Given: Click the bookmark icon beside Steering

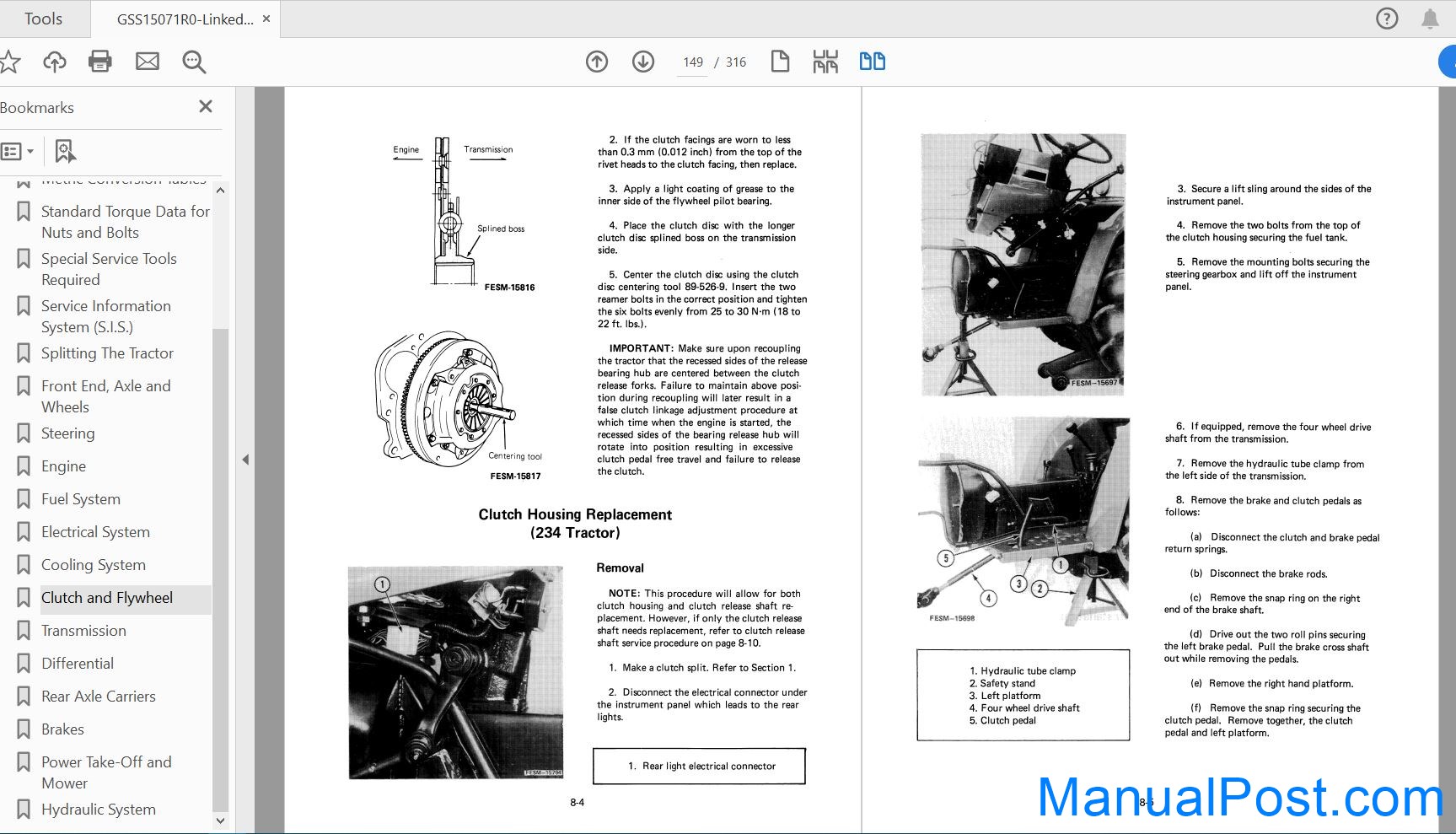Looking at the screenshot, I should click(24, 433).
